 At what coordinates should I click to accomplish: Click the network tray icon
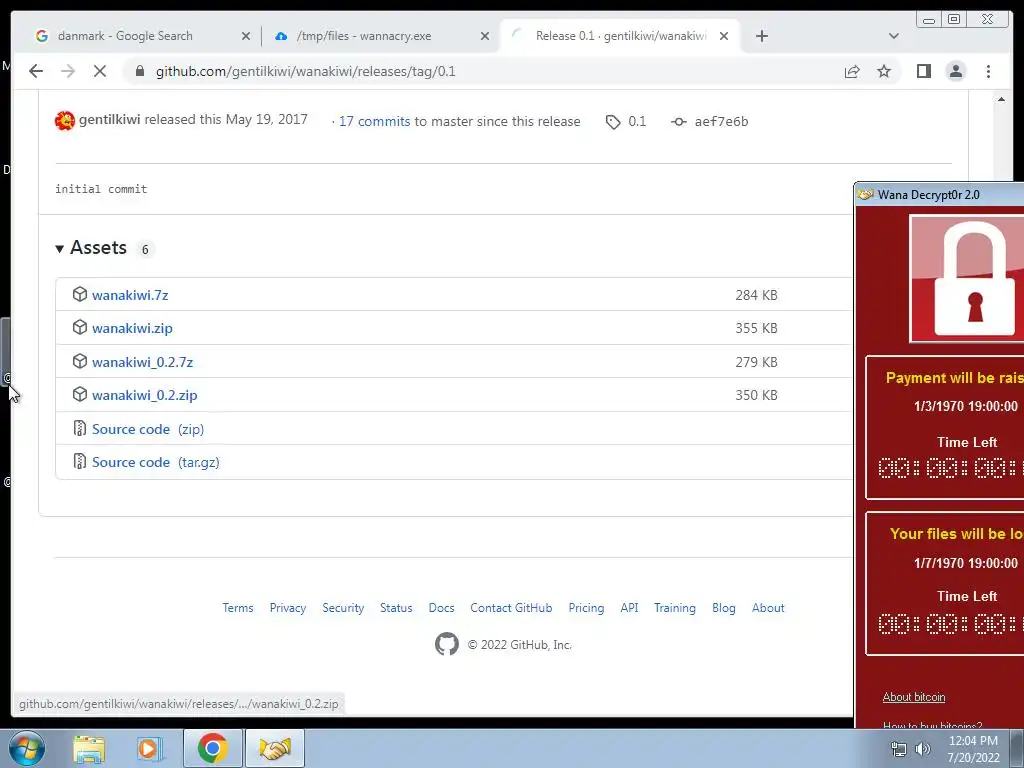899,749
